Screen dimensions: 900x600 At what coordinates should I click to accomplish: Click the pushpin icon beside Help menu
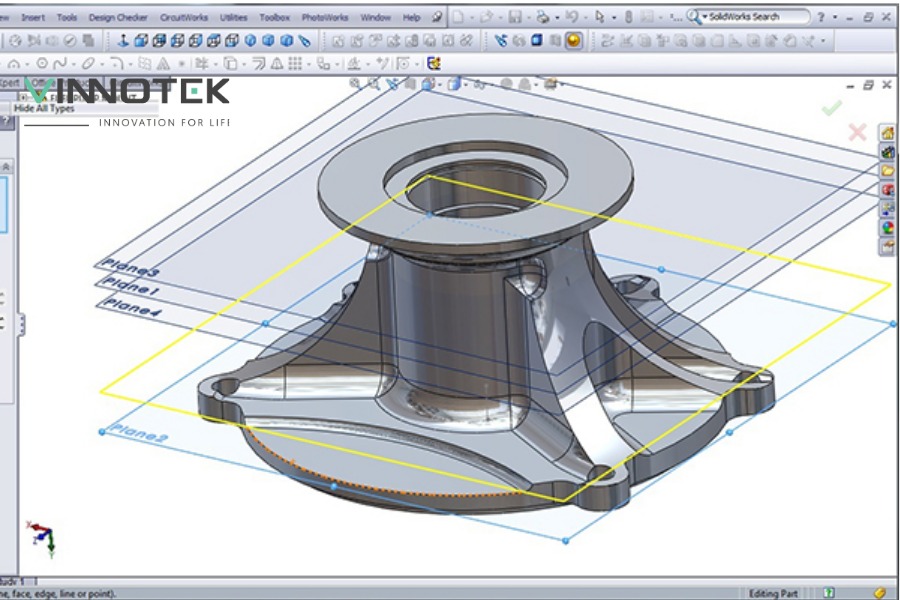coord(437,17)
